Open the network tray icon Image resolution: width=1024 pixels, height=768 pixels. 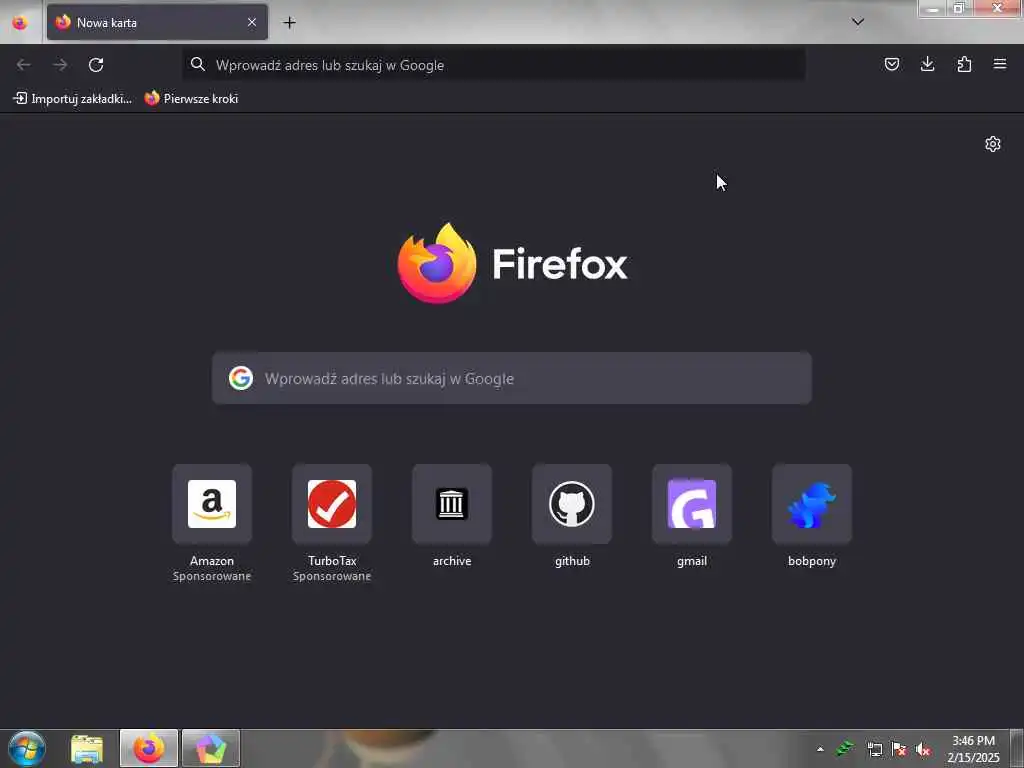coord(874,749)
